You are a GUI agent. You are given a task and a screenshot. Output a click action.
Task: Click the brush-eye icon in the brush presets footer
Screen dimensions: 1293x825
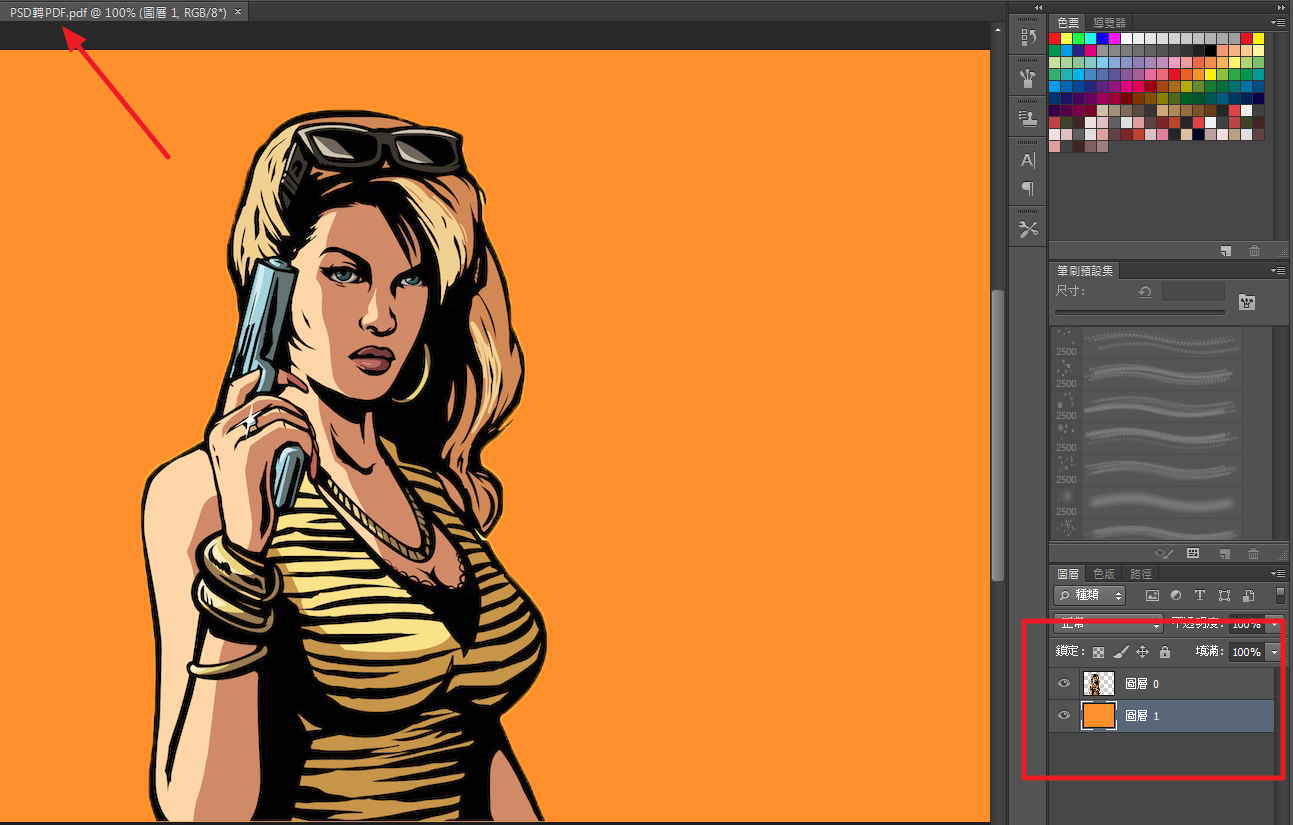pyautogui.click(x=1163, y=553)
